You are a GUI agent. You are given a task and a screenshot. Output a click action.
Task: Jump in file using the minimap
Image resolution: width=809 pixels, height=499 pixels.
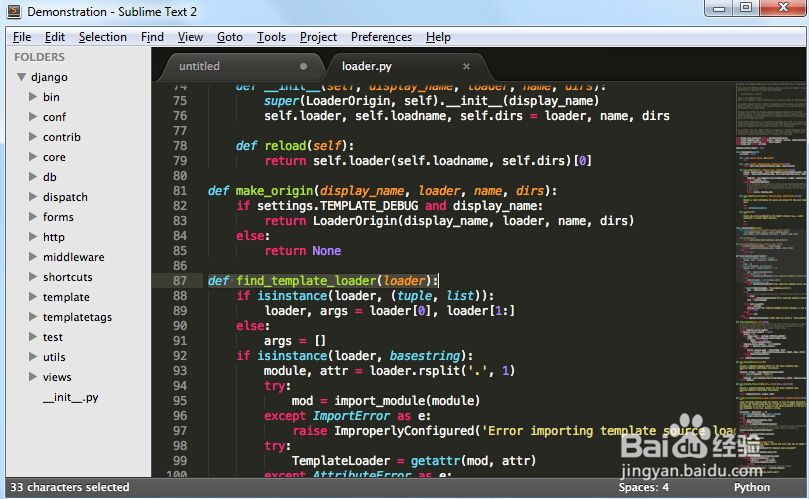[771, 279]
